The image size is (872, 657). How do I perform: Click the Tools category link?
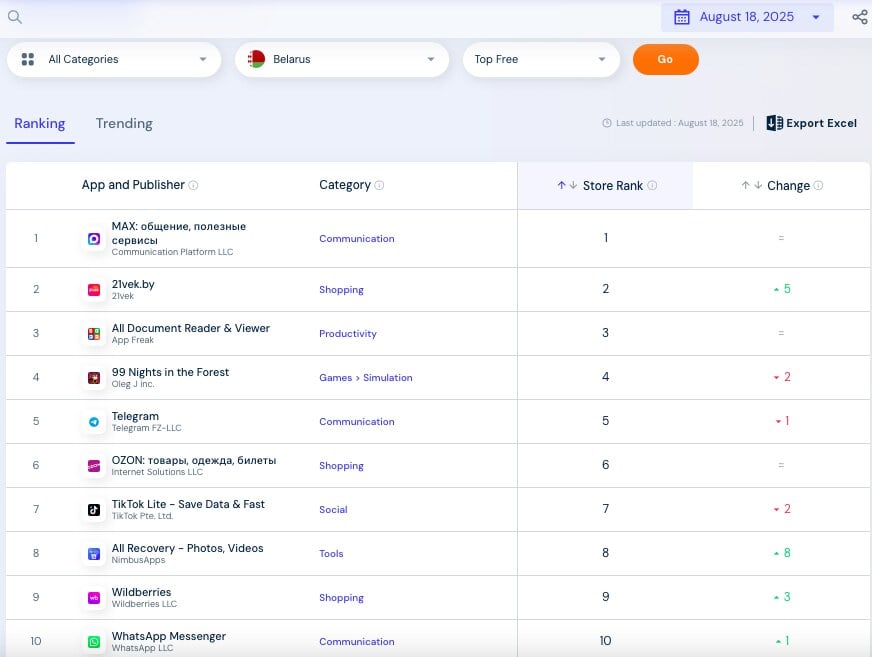tap(331, 554)
